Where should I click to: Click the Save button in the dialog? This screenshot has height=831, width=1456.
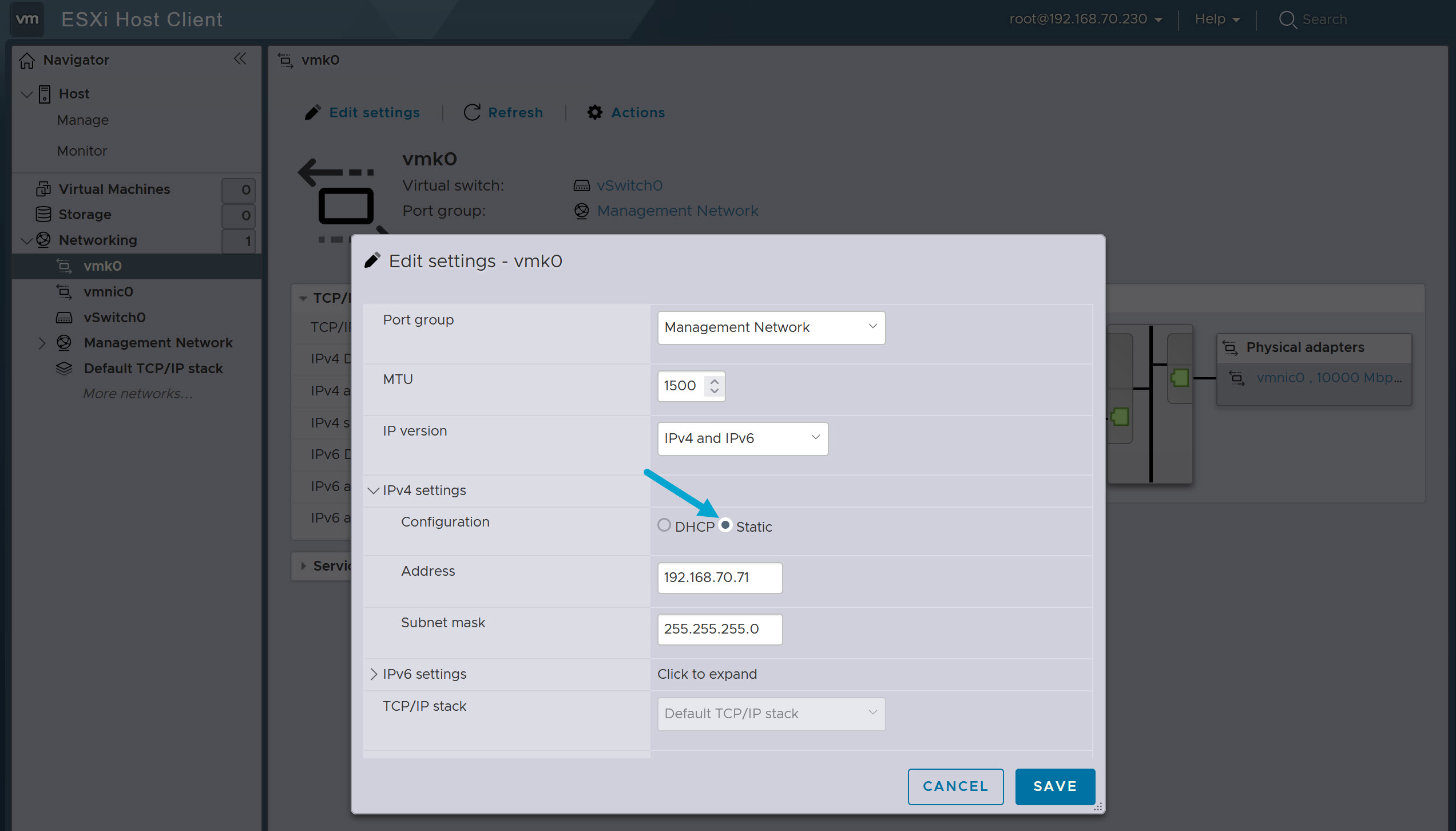[x=1054, y=786]
